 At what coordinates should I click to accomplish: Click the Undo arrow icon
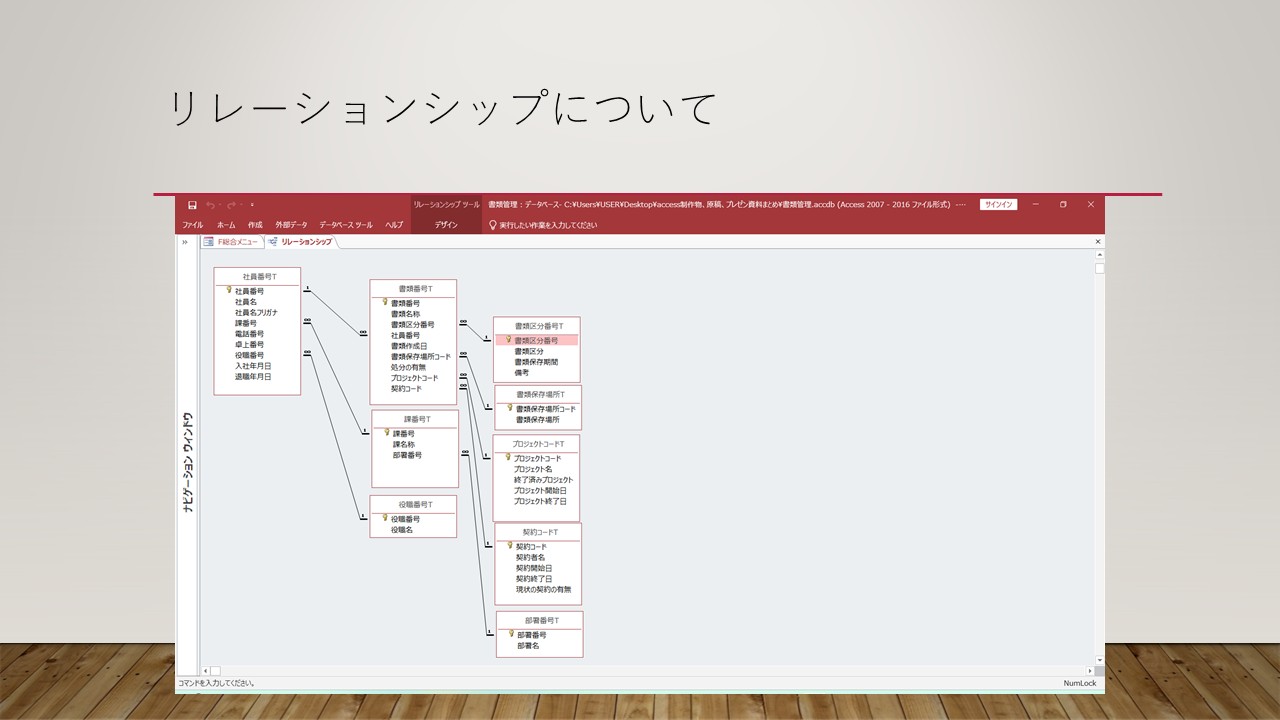click(210, 205)
